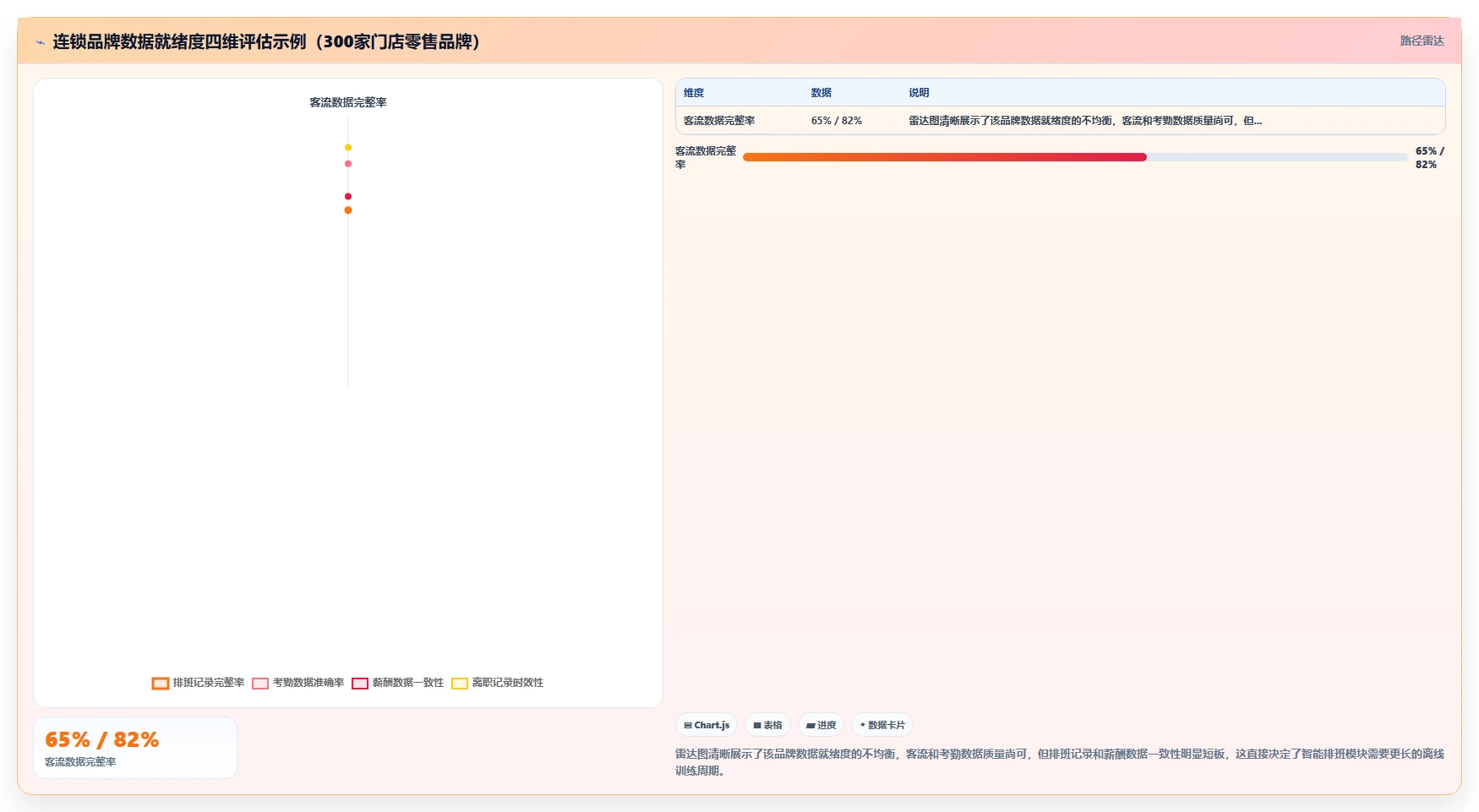Toggle 薪酬数据一致性 legend swatch
Image resolution: width=1479 pixels, height=812 pixels.
[360, 684]
